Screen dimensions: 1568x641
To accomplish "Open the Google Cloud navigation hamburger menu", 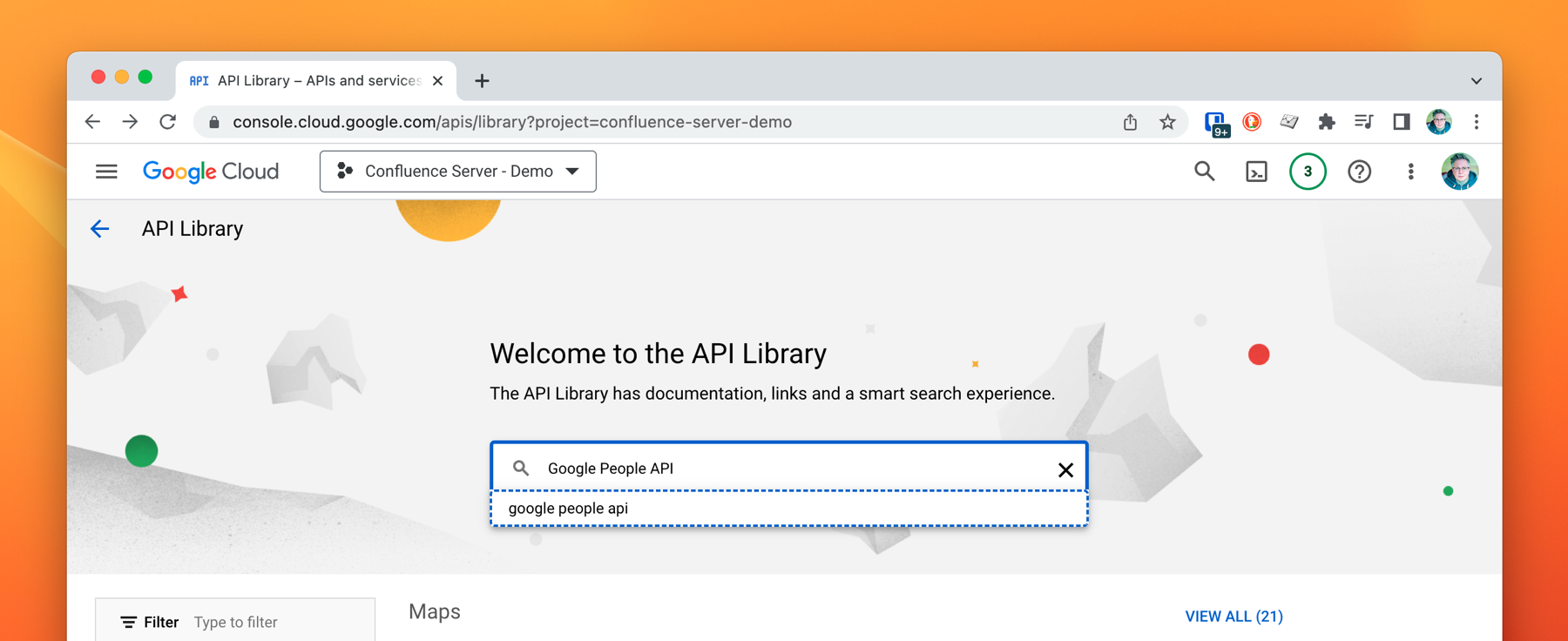I will click(106, 172).
